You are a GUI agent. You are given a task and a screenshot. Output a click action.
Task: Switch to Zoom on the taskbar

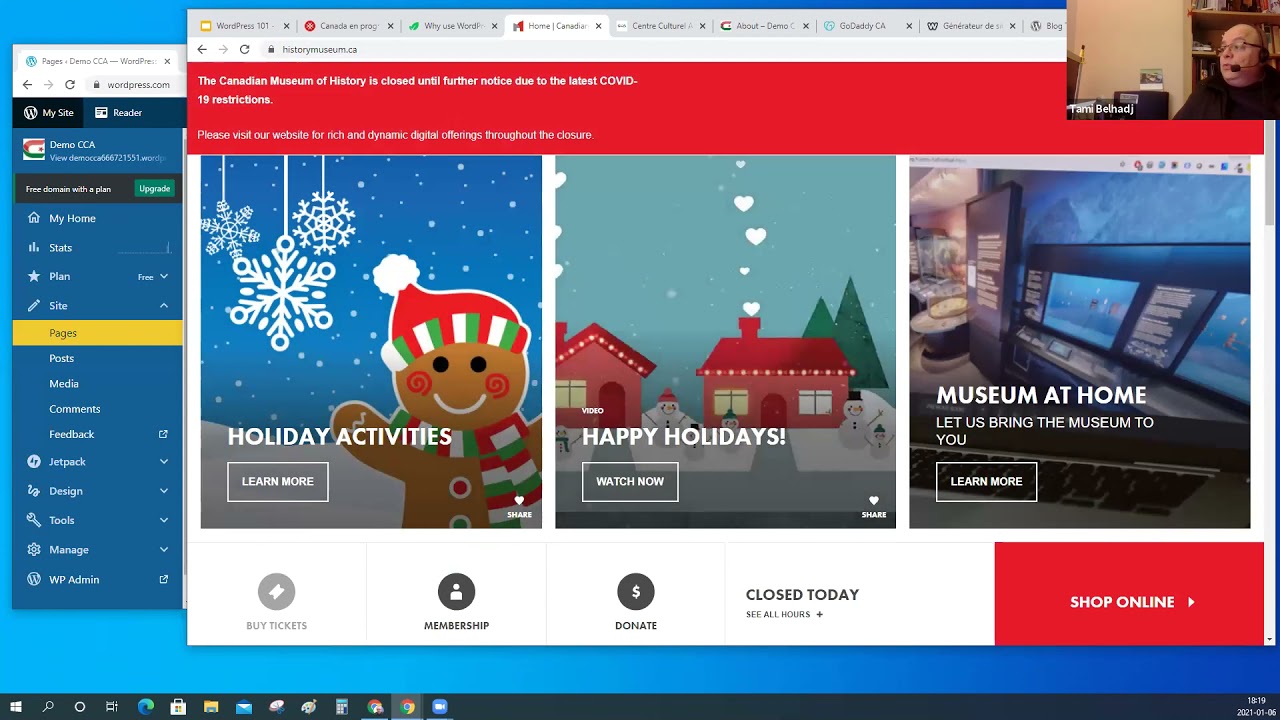(440, 707)
